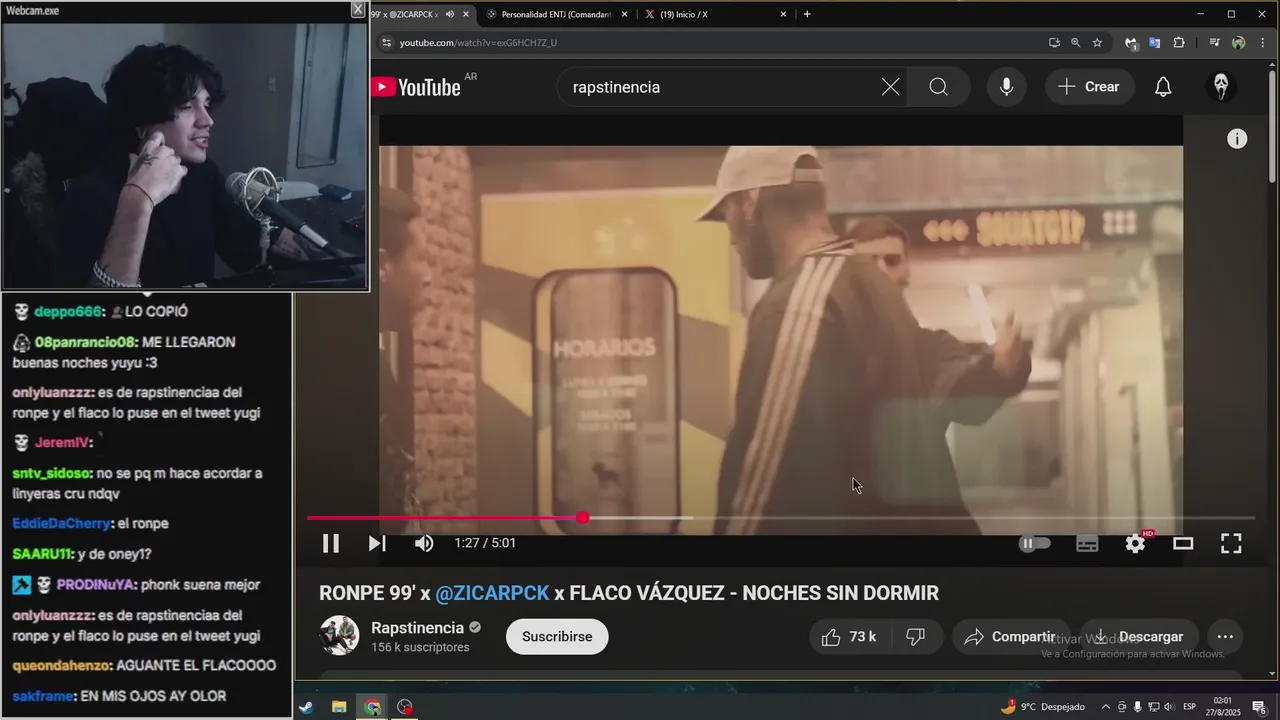Click 156 k suscriptores text
This screenshot has height=720, width=1280.
pos(420,648)
